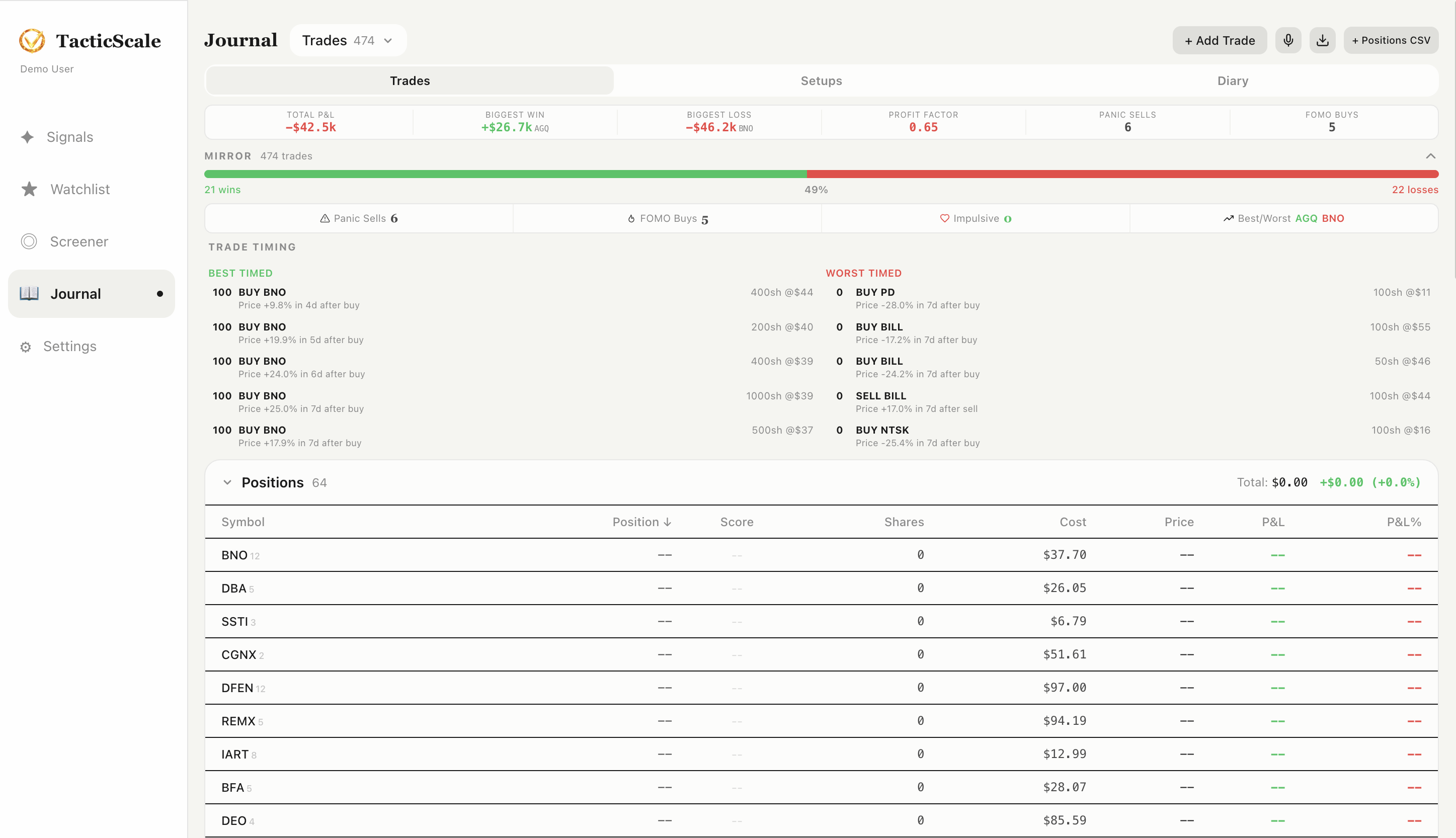Screen dimensions: 1456x838
Task: Click the TacticScale logo icon
Action: tap(32, 40)
